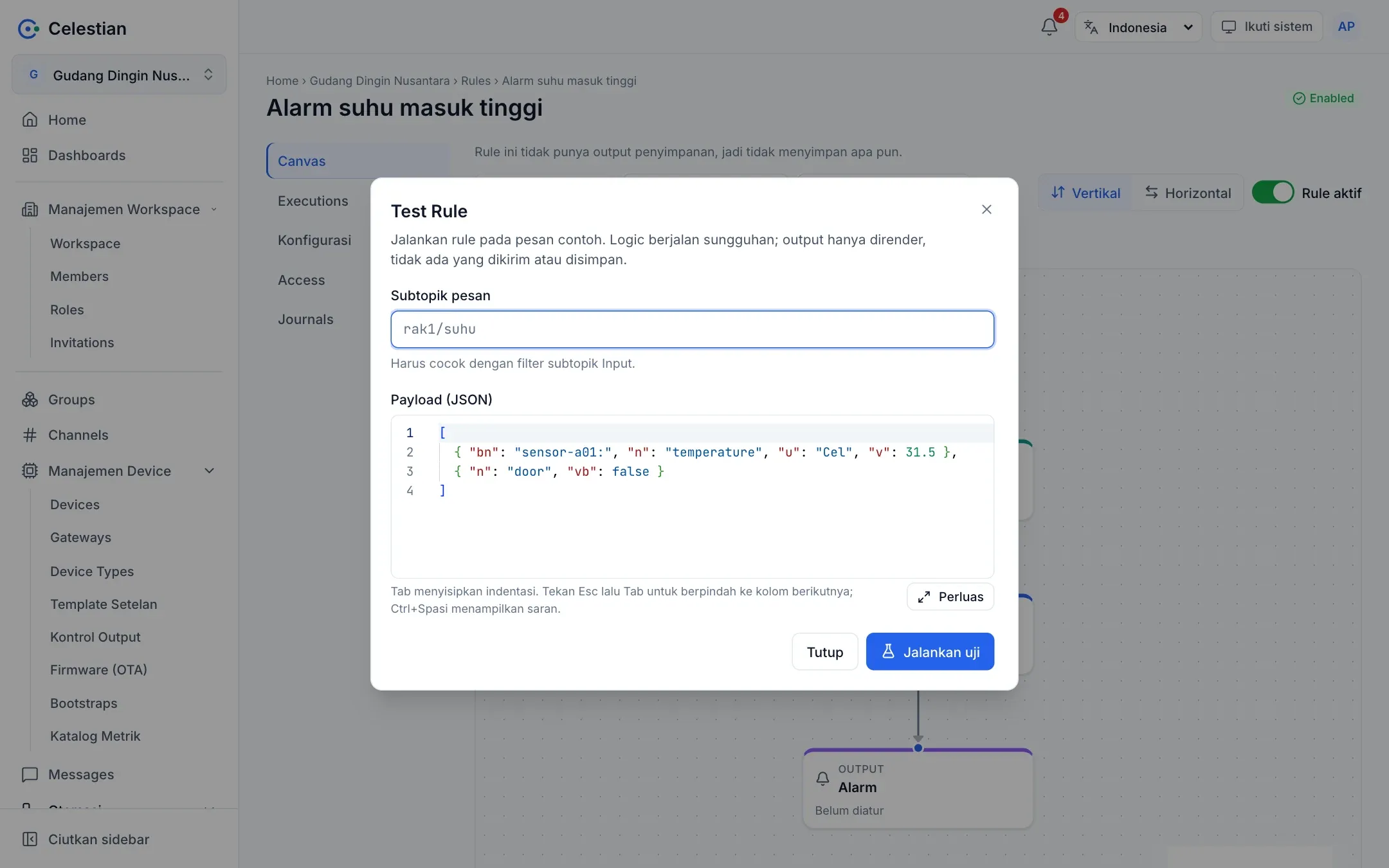Go to Gudang Dingin Nusantara breadcrumb
Screen dimensions: 1389x868
click(379, 80)
